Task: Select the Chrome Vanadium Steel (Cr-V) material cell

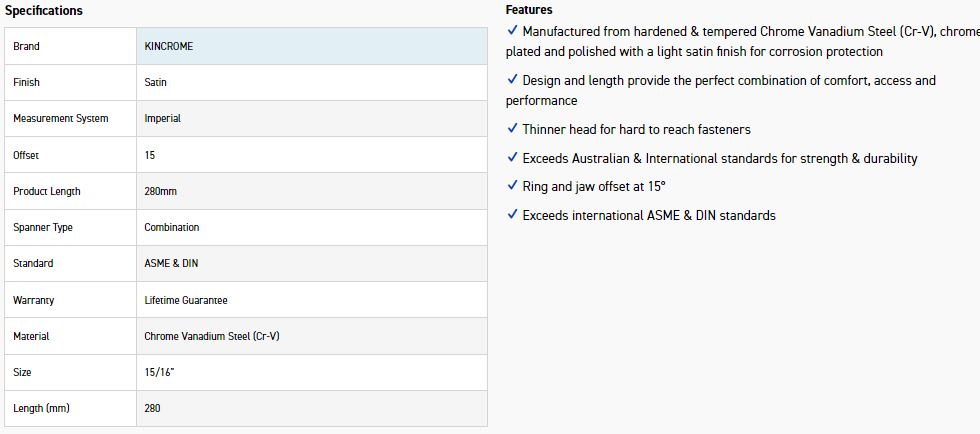Action: [212, 336]
